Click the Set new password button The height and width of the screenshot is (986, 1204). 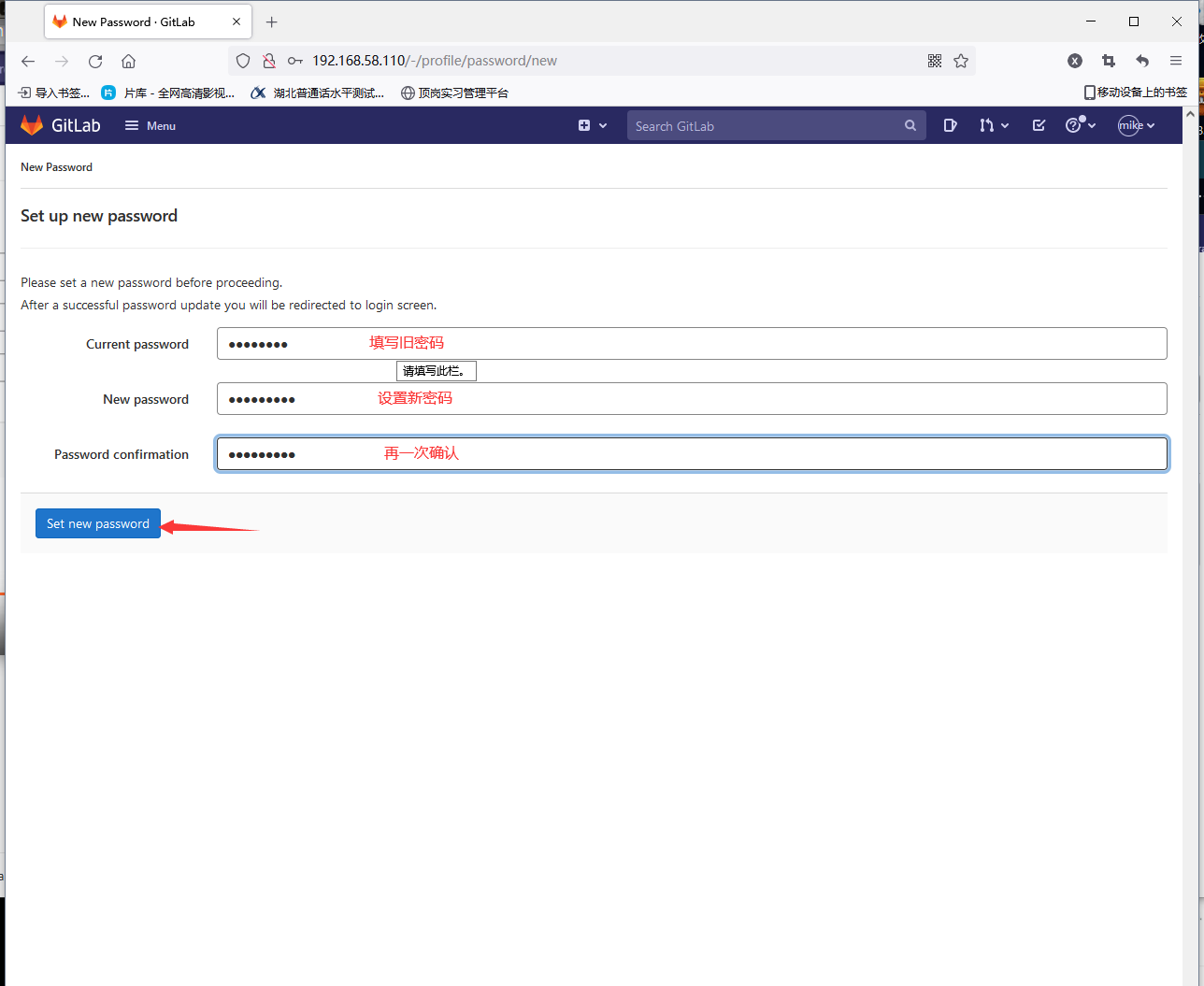[x=98, y=523]
